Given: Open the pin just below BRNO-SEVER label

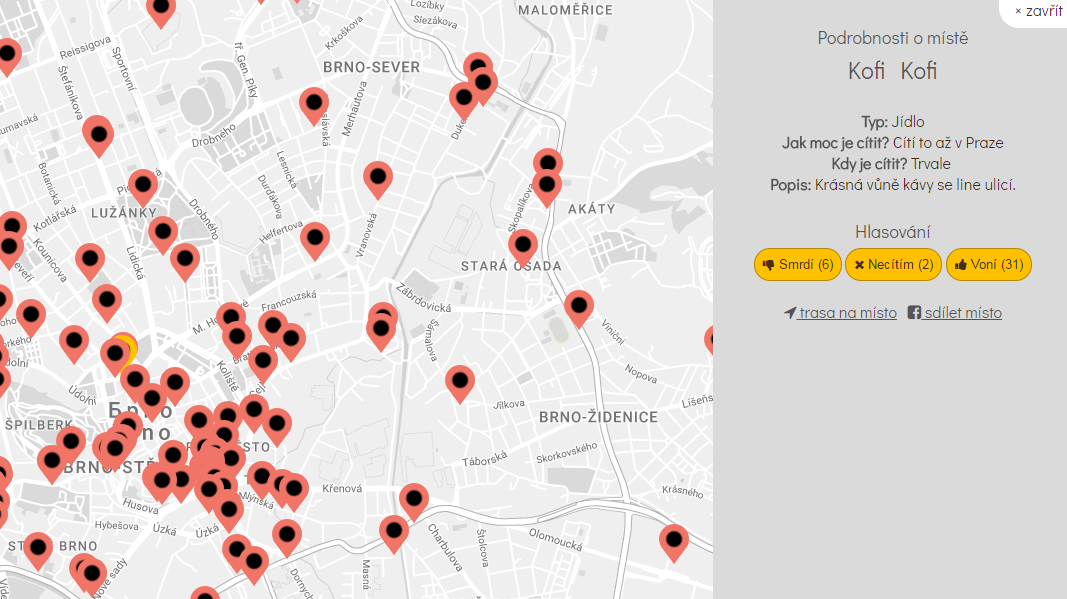Looking at the screenshot, I should click(314, 106).
